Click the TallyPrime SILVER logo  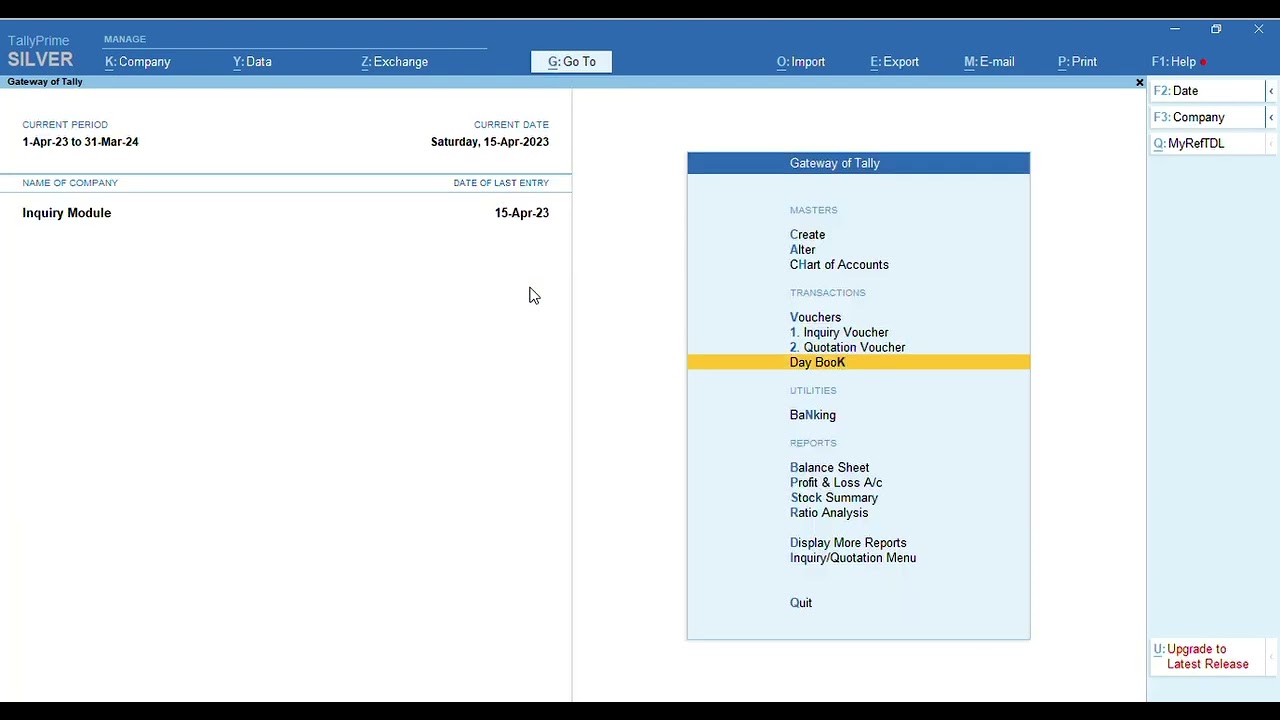40,51
